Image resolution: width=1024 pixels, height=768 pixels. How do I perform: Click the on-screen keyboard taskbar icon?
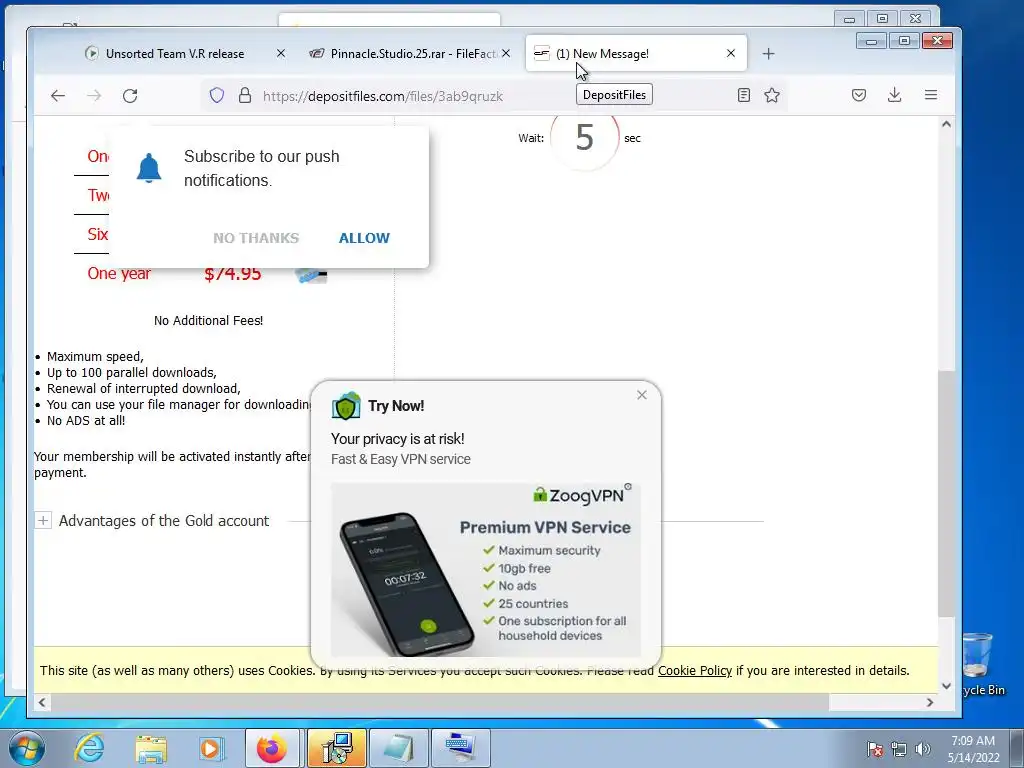click(x=461, y=748)
